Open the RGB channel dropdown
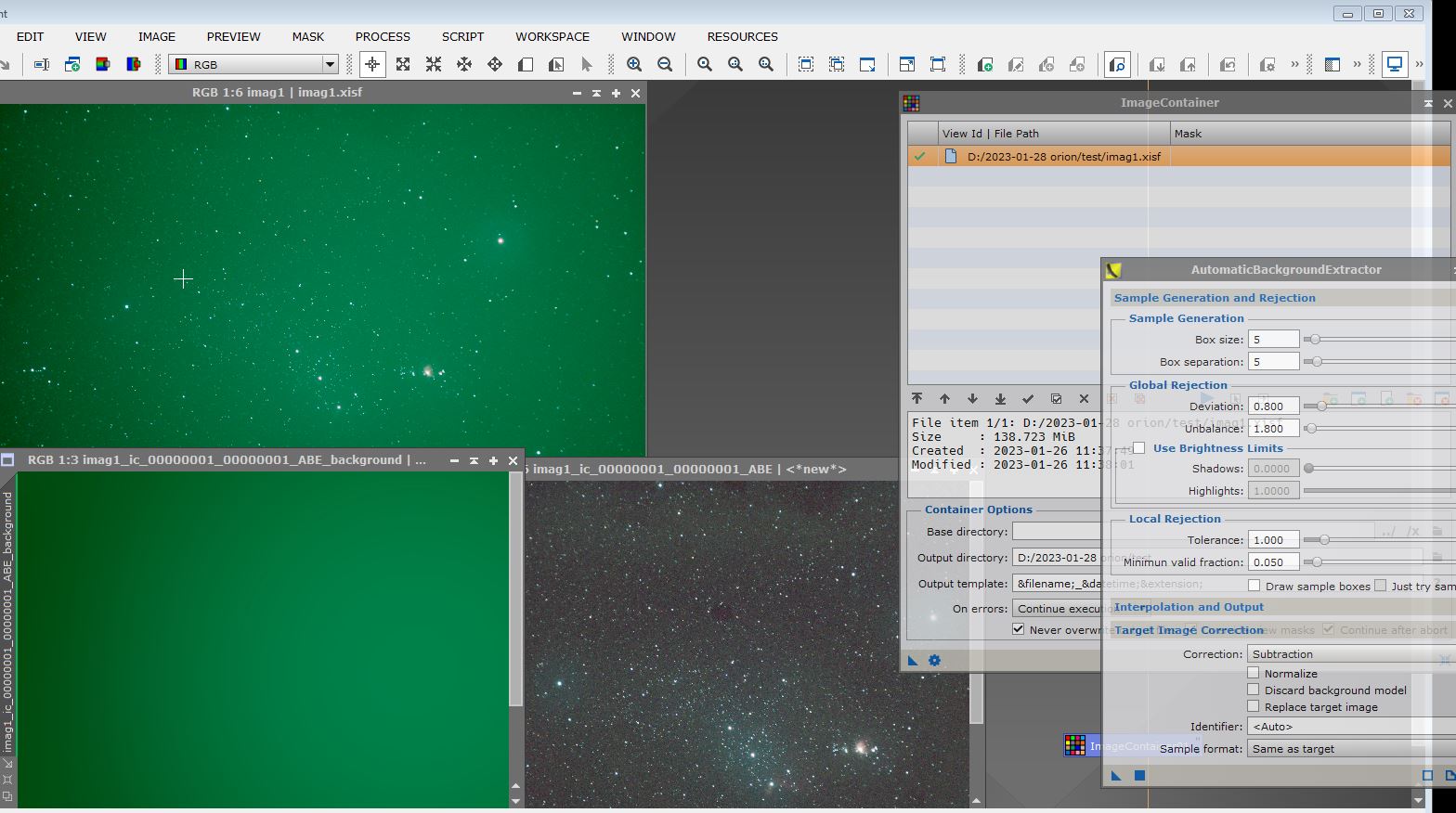 pyautogui.click(x=330, y=64)
